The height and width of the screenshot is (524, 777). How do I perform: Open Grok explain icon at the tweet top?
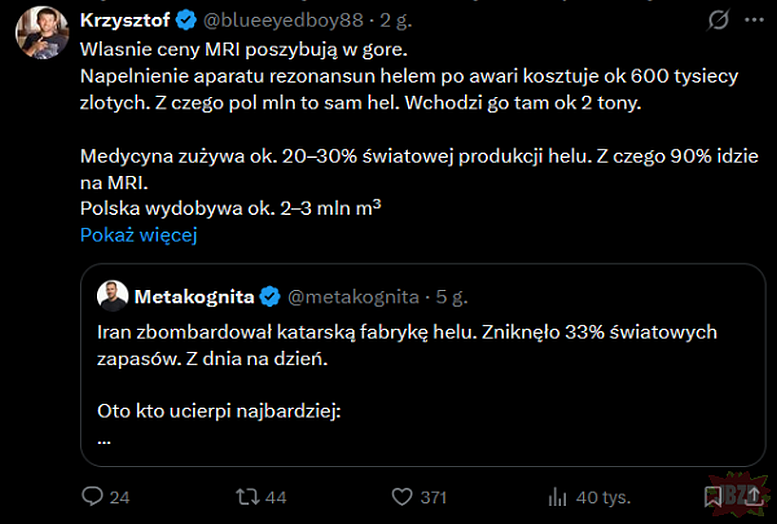point(717,20)
